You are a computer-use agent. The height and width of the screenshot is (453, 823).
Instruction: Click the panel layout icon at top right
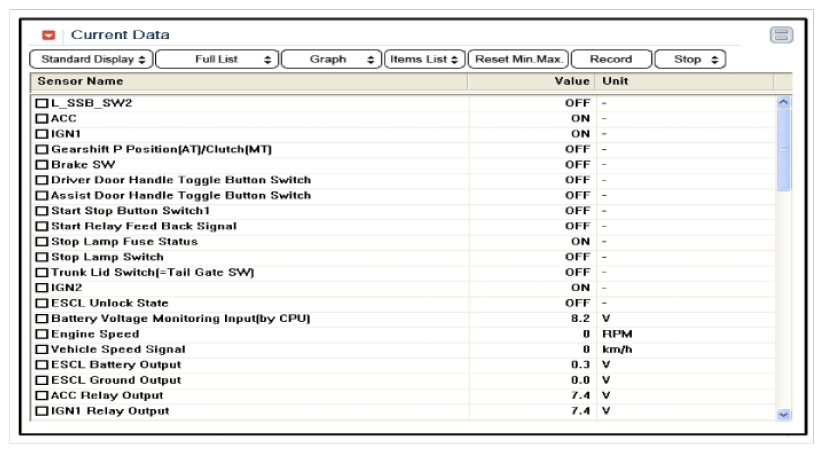(x=781, y=35)
